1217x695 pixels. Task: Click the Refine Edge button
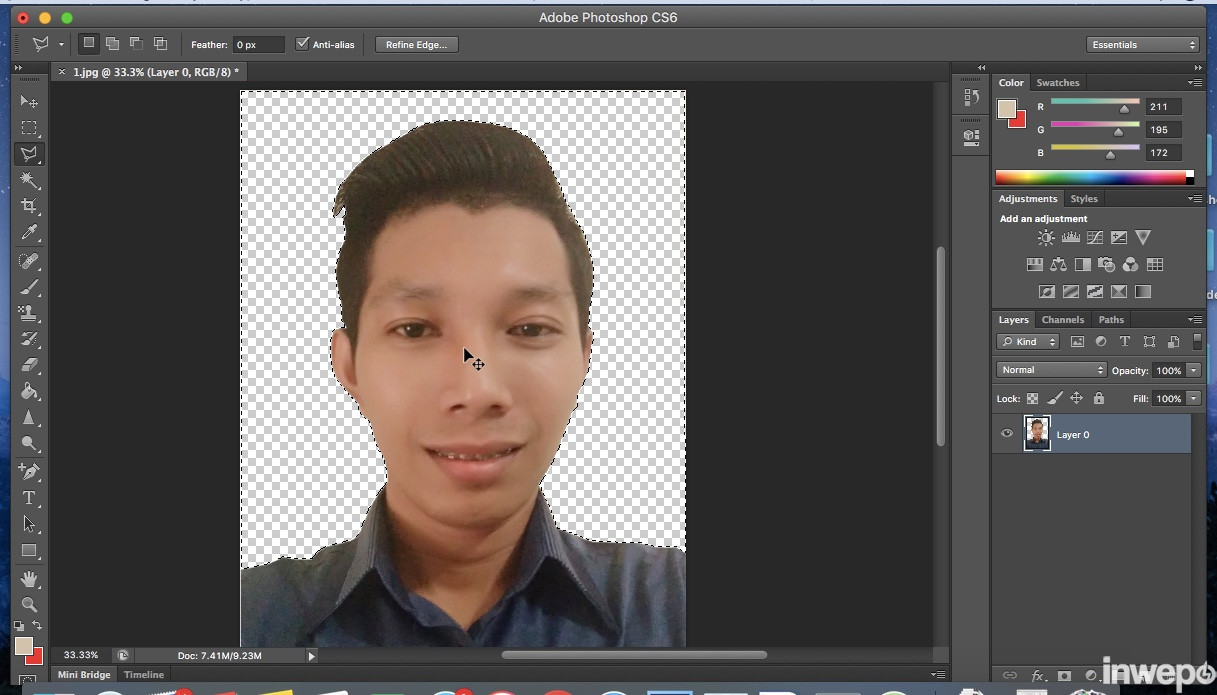[x=417, y=45]
